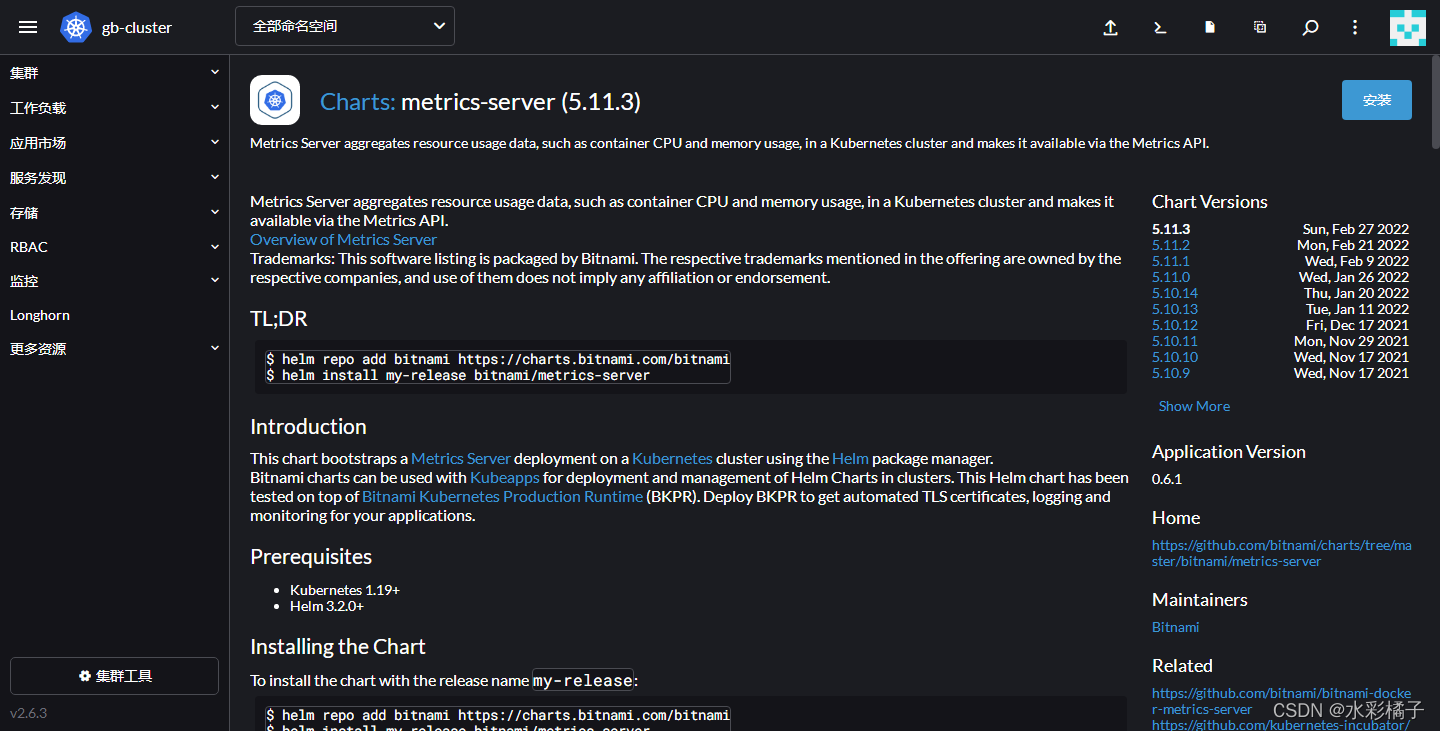
Task: Click the 集群工具 button
Action: 114,676
